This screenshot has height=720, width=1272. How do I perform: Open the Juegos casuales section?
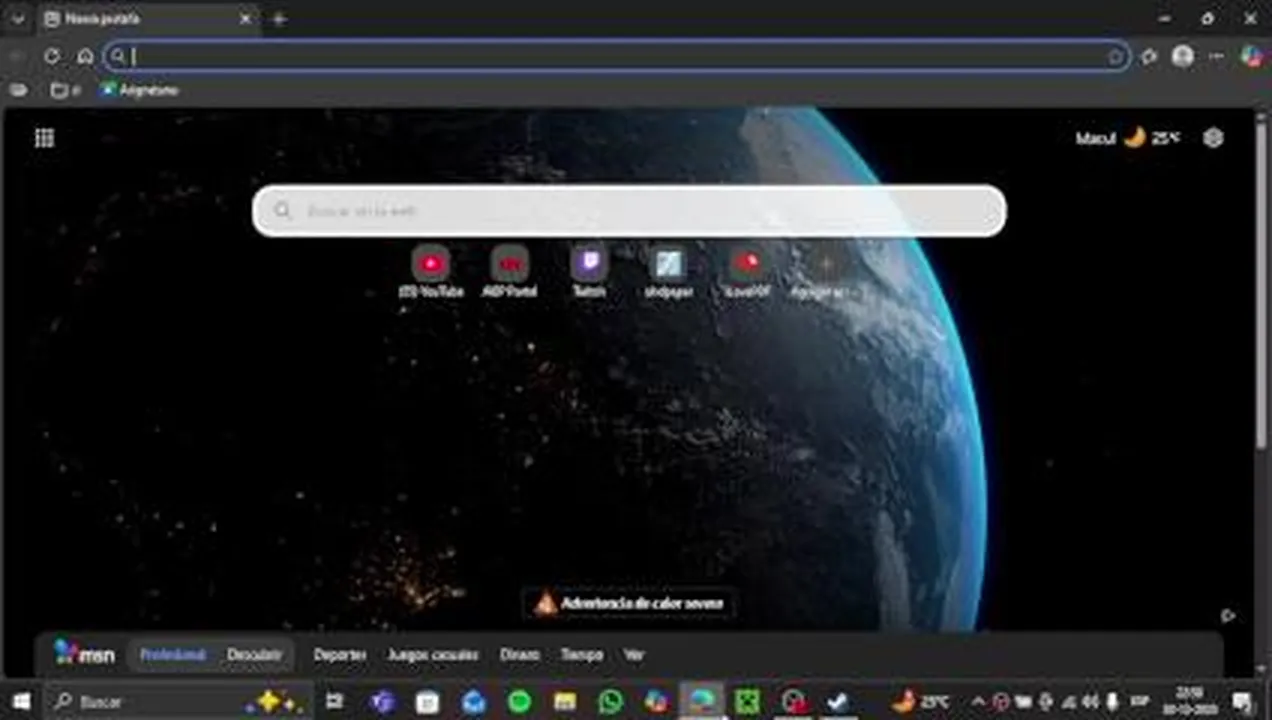pyautogui.click(x=433, y=655)
